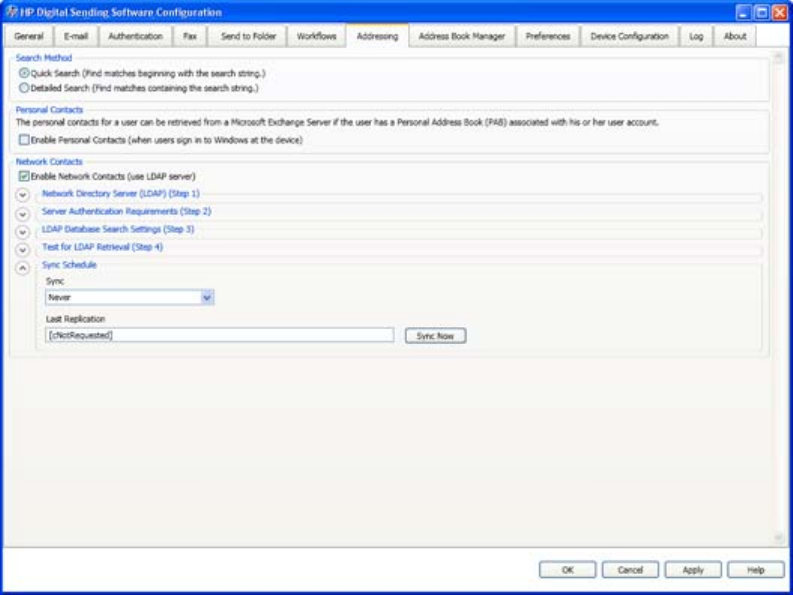Expand Network Directory Server (LDAP) Step 1
793x595 pixels.
tap(23, 195)
